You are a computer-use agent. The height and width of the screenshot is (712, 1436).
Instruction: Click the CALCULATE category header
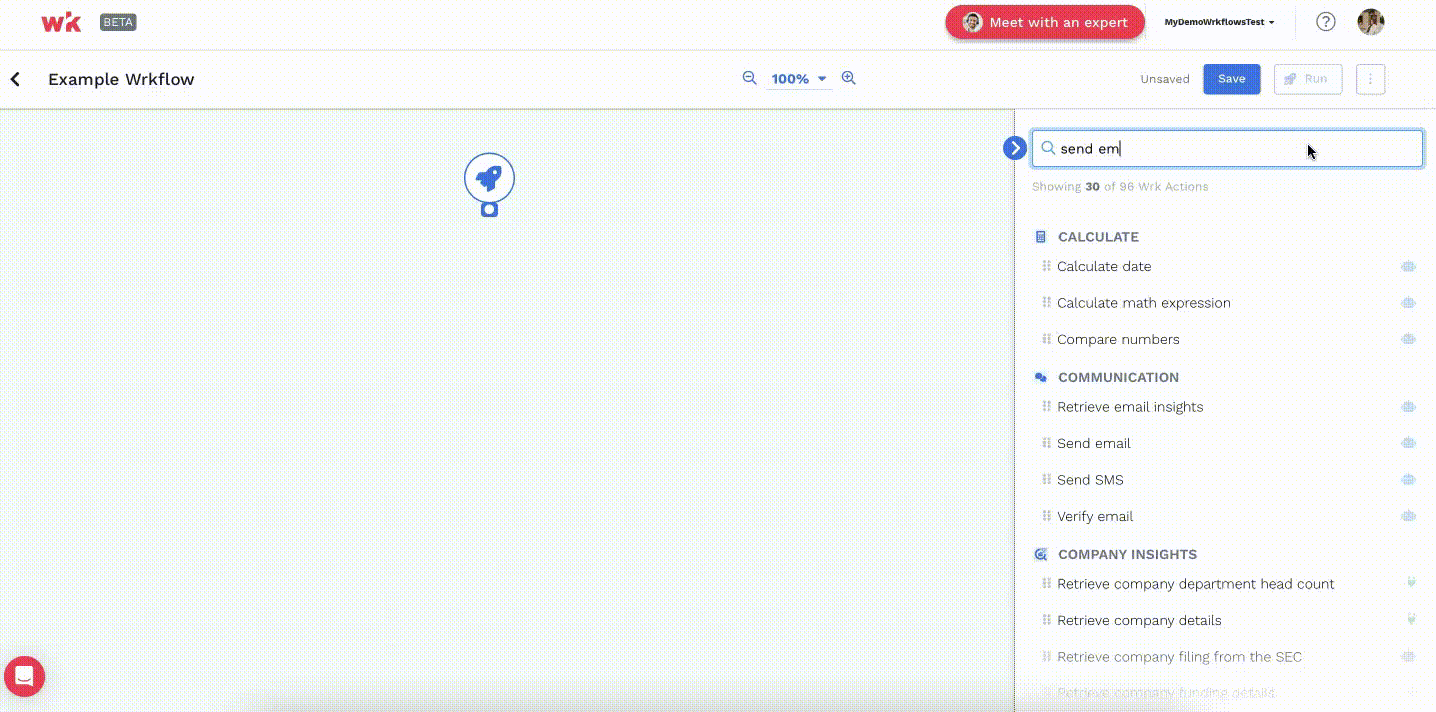1098,237
